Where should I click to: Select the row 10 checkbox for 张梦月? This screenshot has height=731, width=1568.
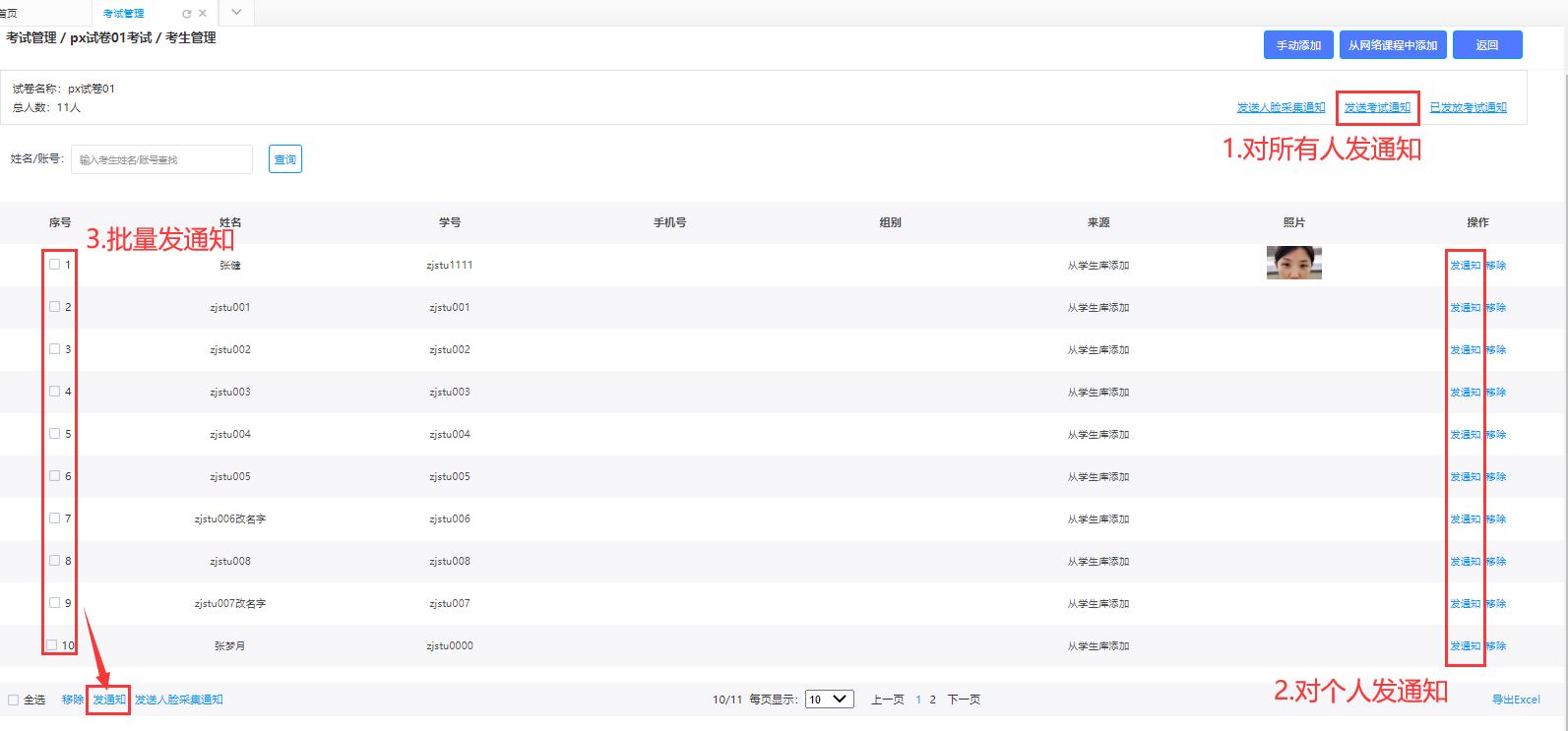52,645
